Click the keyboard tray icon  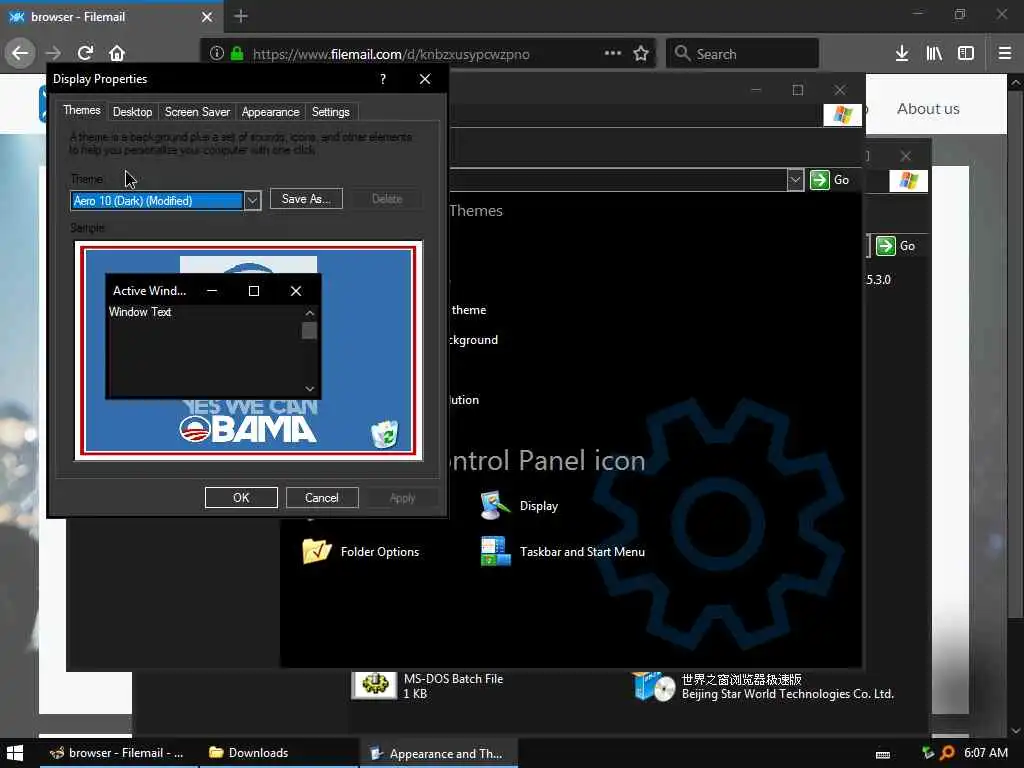883,754
